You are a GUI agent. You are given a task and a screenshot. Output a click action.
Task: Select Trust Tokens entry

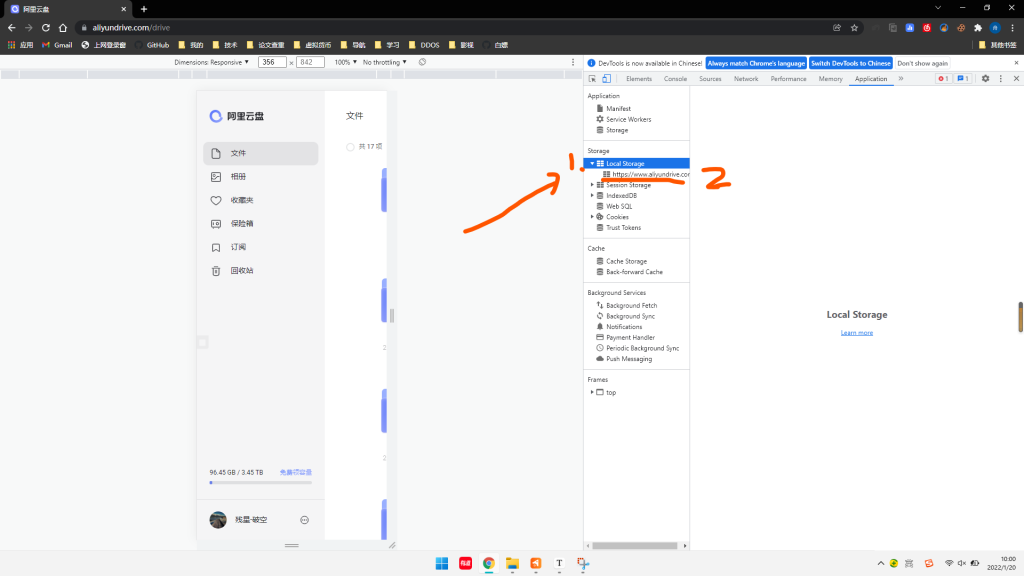click(623, 228)
